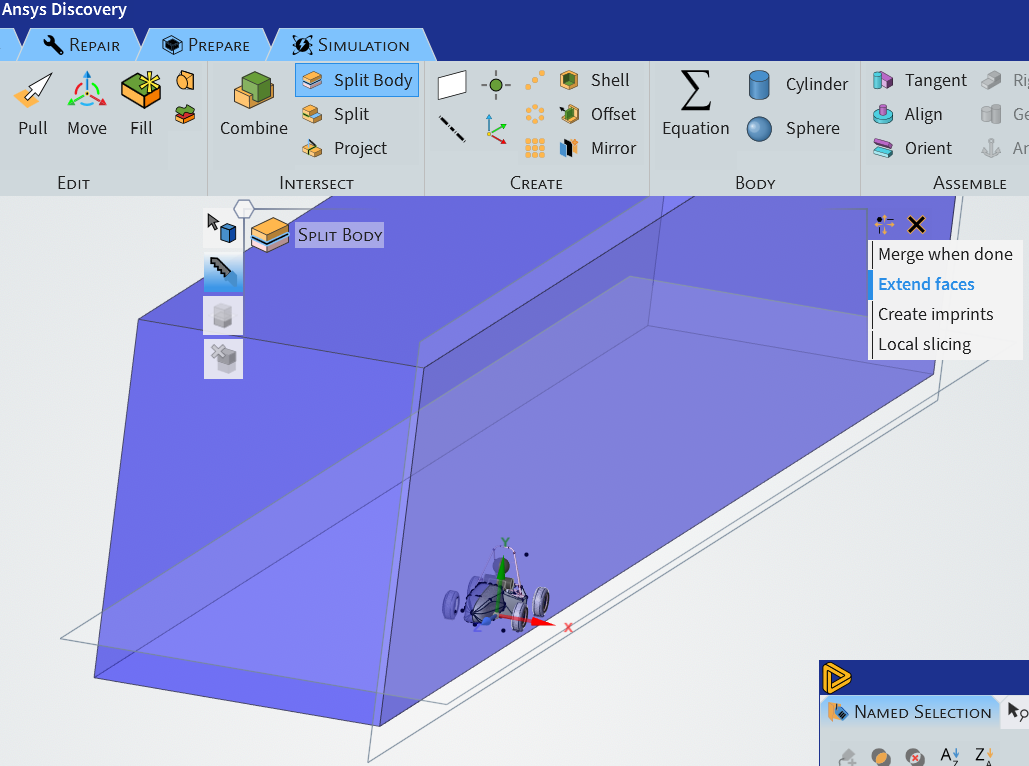Select the Project tool
The height and width of the screenshot is (766, 1029).
point(345,148)
